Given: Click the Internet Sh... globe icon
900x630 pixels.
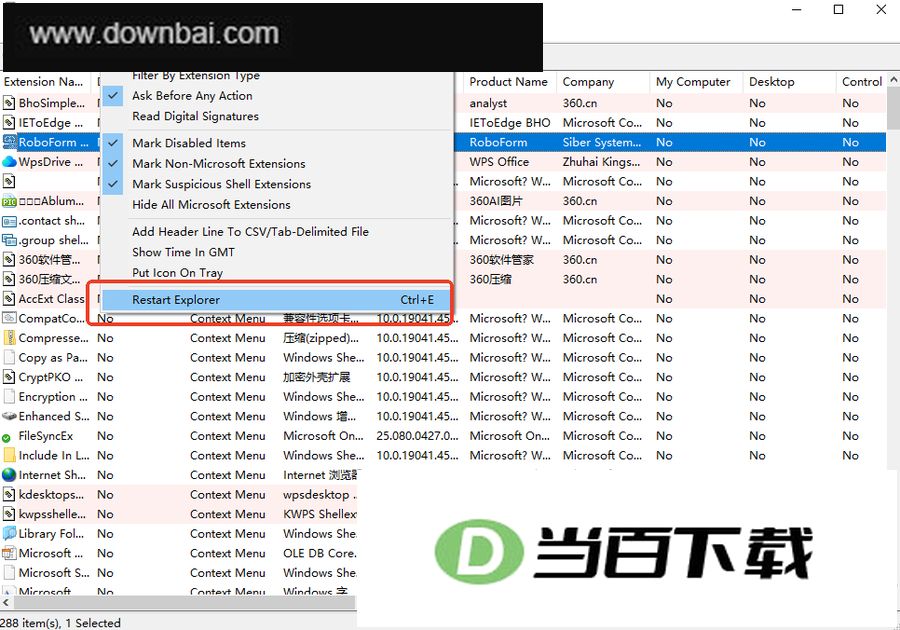Looking at the screenshot, I should (9, 475).
